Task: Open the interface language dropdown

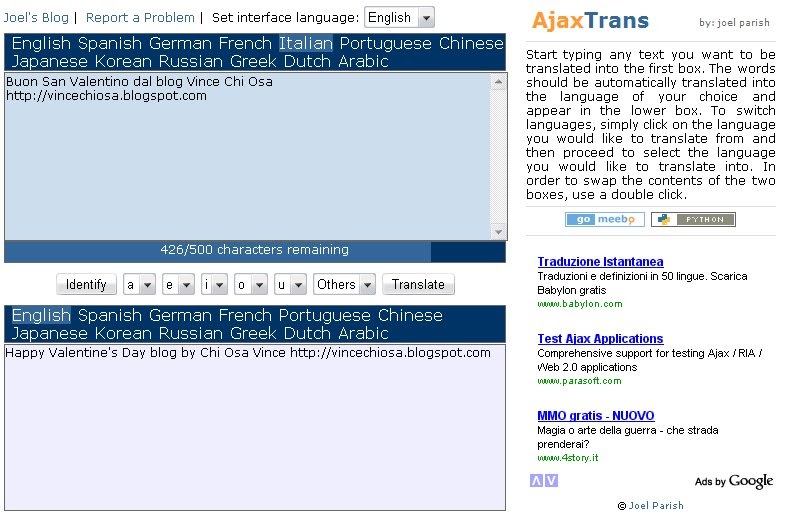Action: [399, 18]
